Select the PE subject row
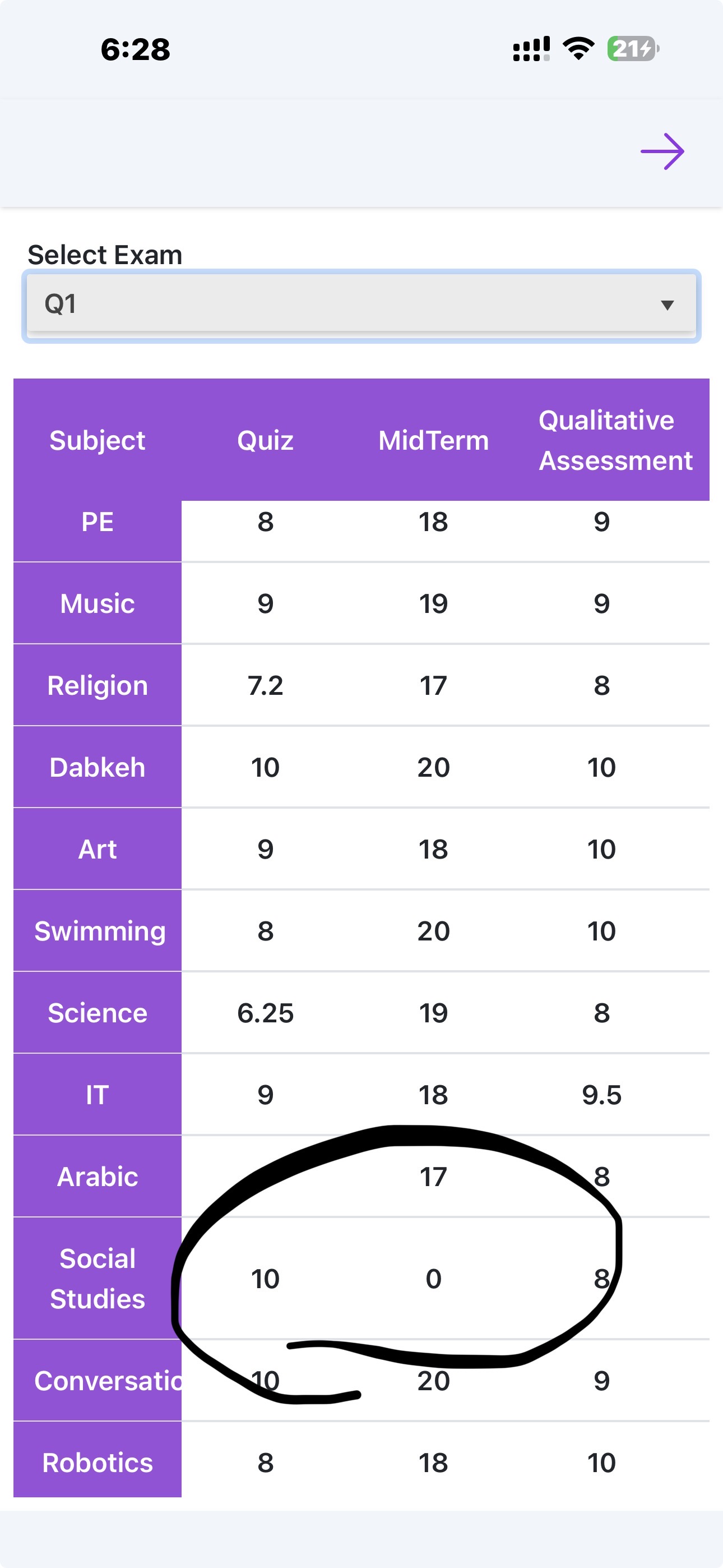Viewport: 723px width, 1568px height. tap(98, 522)
